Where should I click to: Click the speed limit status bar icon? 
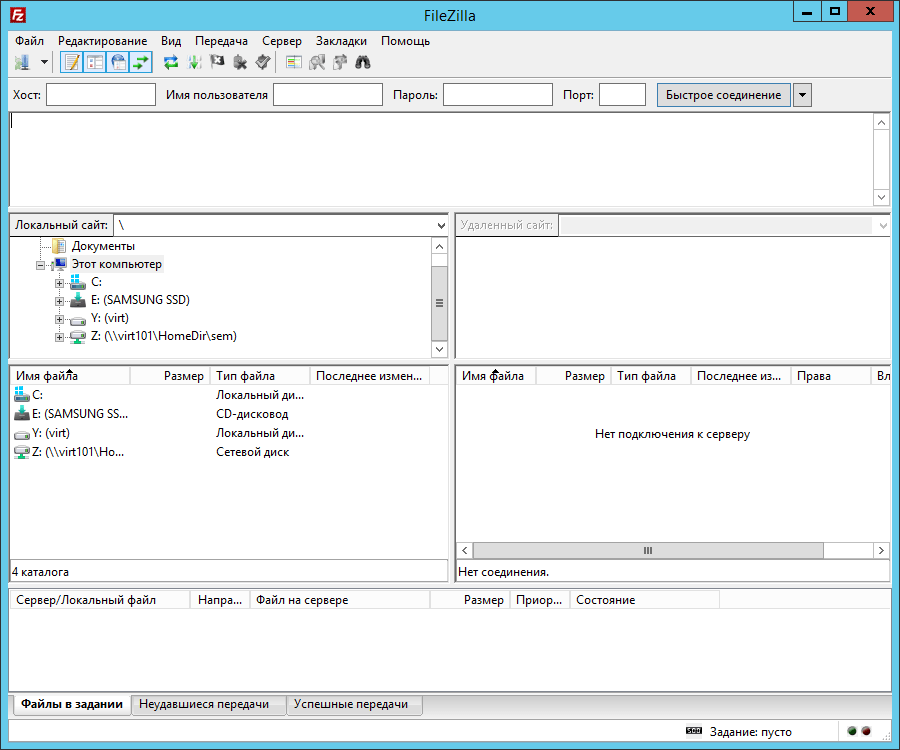tap(694, 730)
